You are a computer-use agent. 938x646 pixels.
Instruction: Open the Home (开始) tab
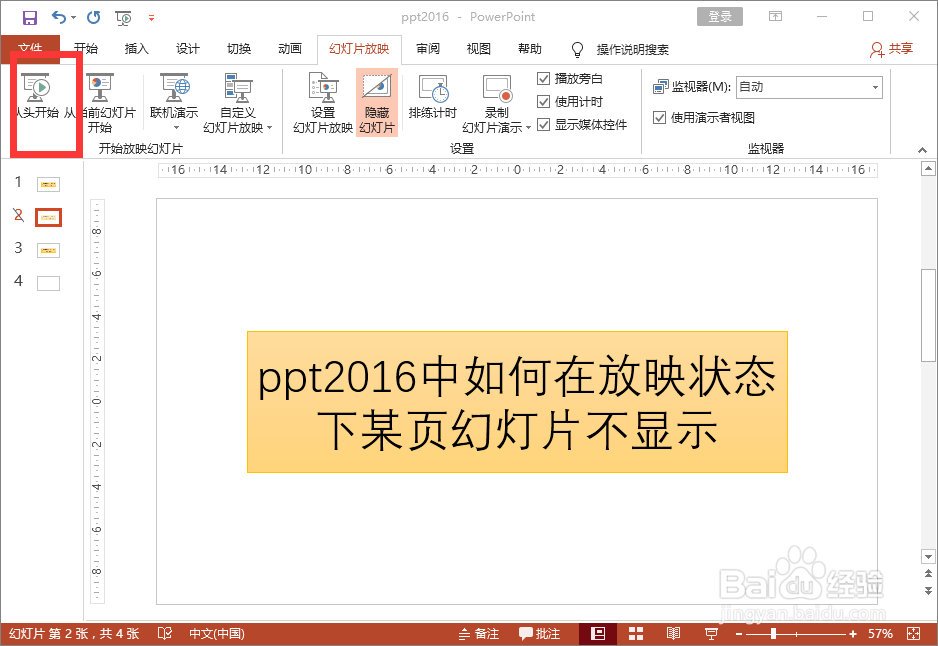point(86,49)
